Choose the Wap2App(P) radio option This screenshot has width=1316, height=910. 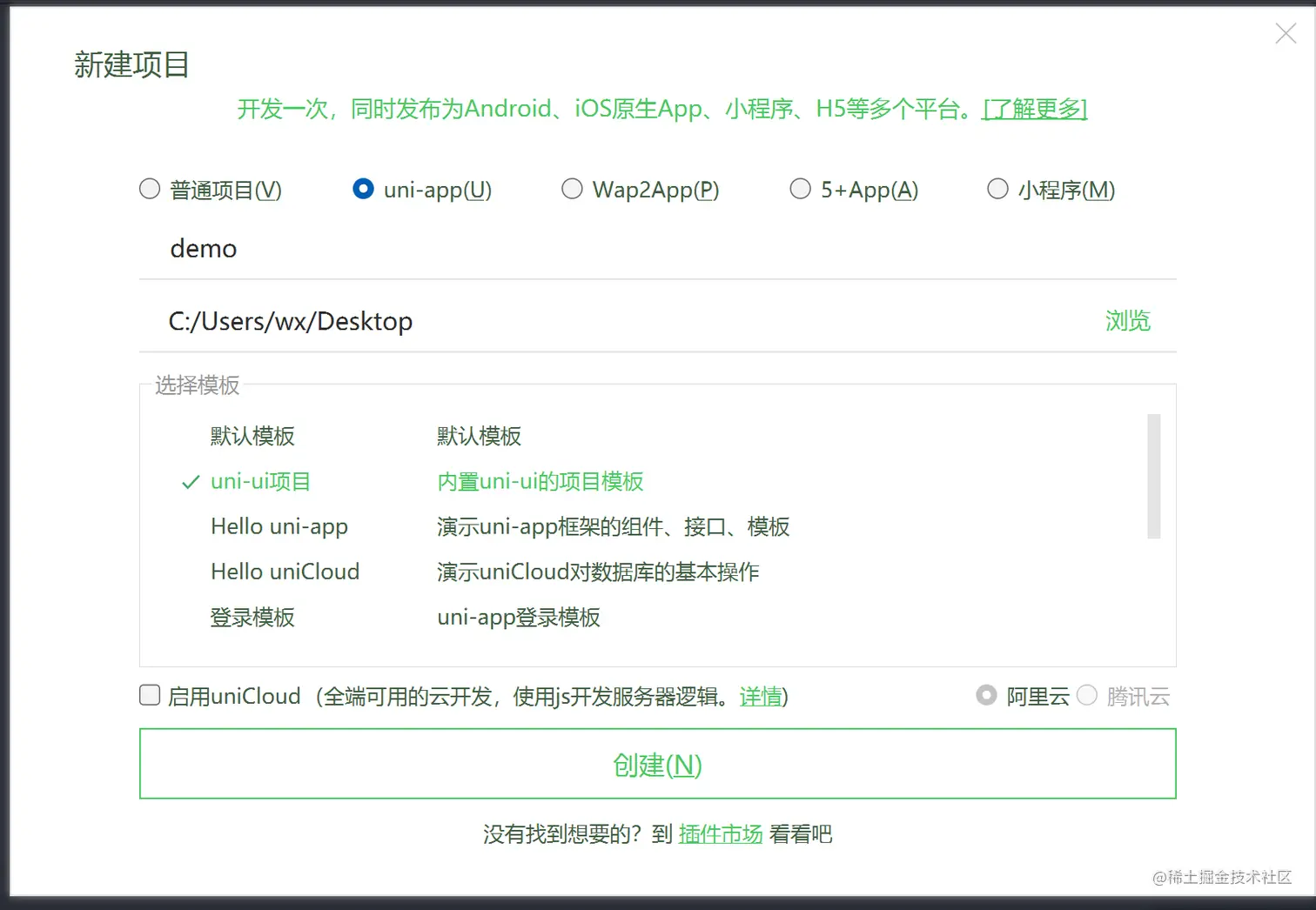[x=572, y=189]
